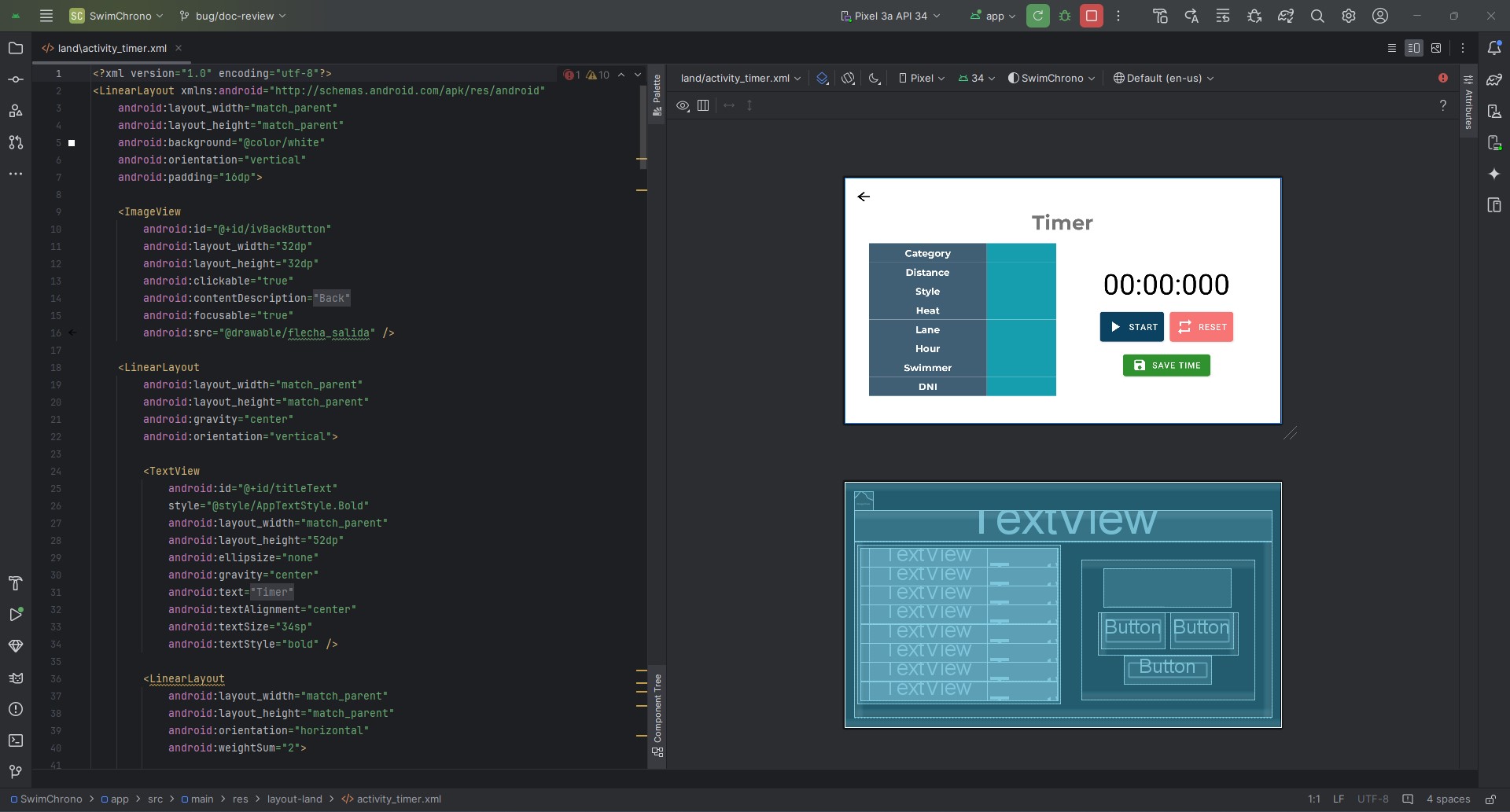Open API 34 version dropdown

[977, 78]
